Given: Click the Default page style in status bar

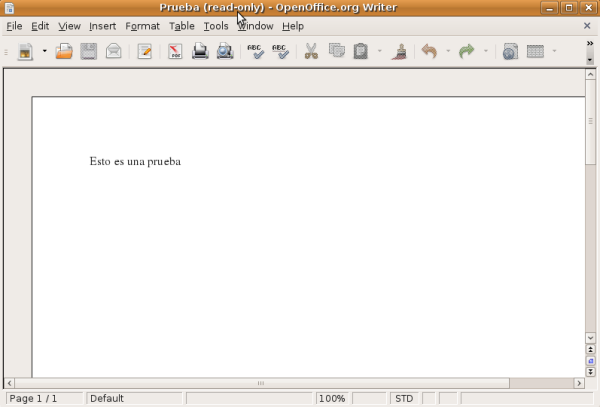Looking at the screenshot, I should 135,399.
